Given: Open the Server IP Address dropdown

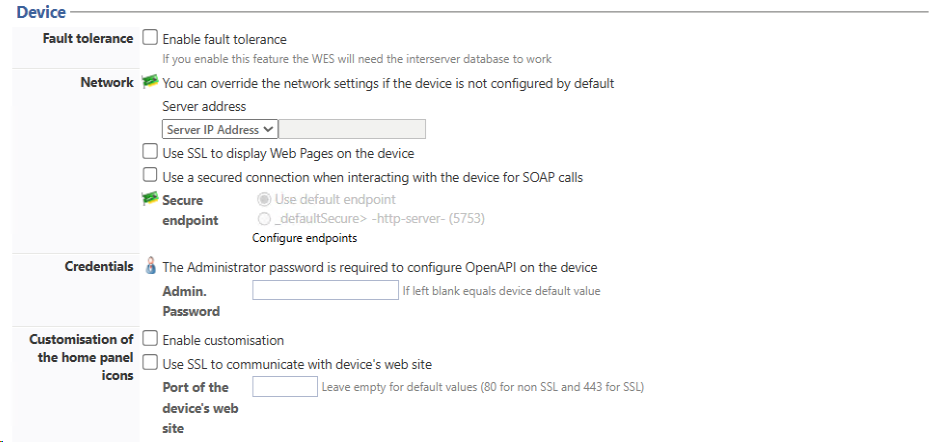Looking at the screenshot, I should point(220,130).
